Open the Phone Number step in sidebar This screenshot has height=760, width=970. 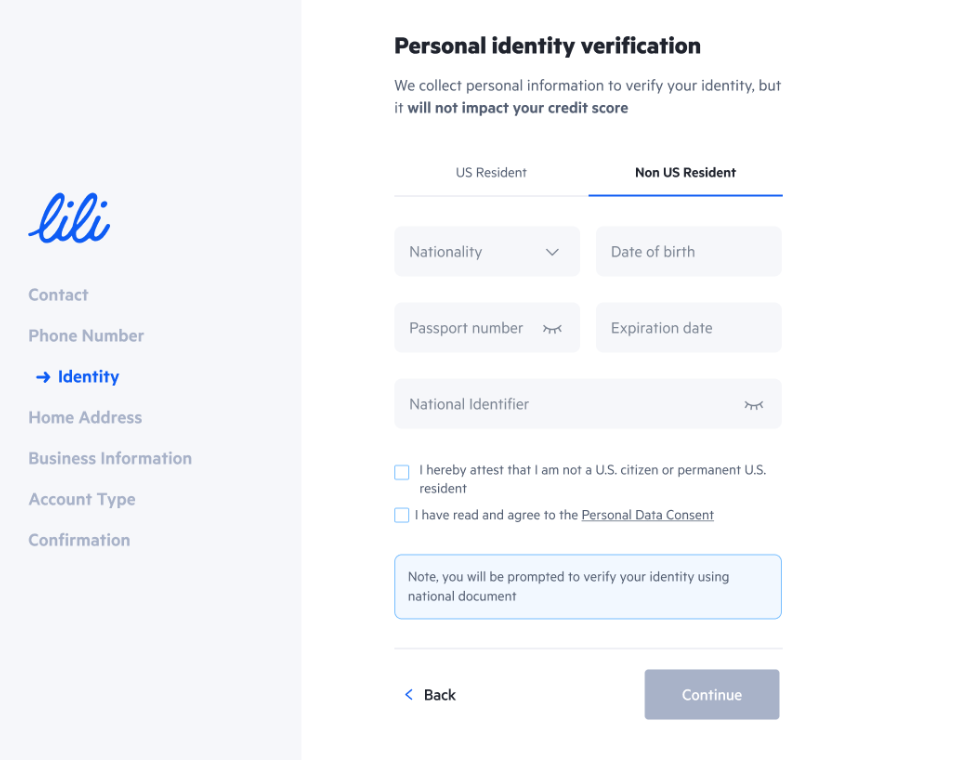coord(86,336)
